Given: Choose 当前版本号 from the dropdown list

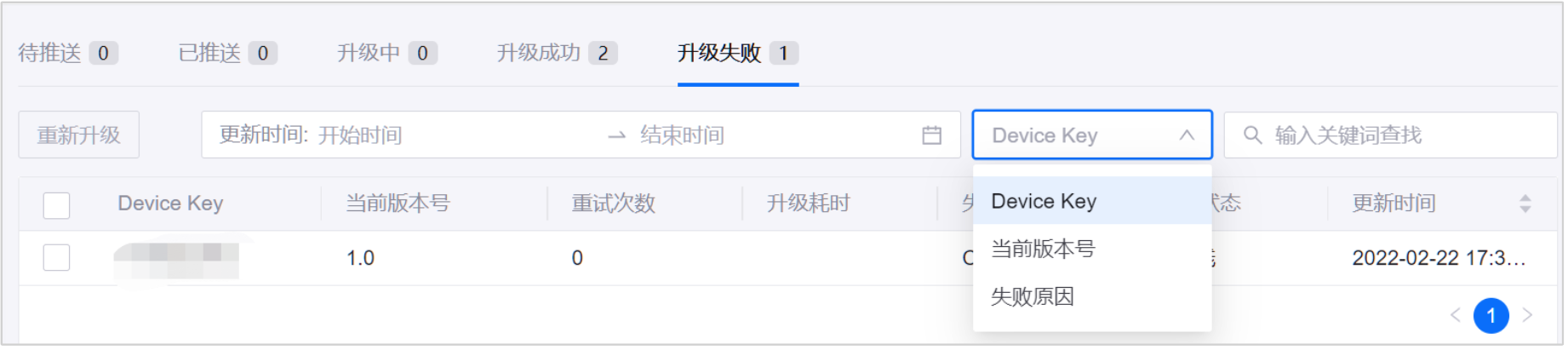Looking at the screenshot, I should coord(1092,249).
